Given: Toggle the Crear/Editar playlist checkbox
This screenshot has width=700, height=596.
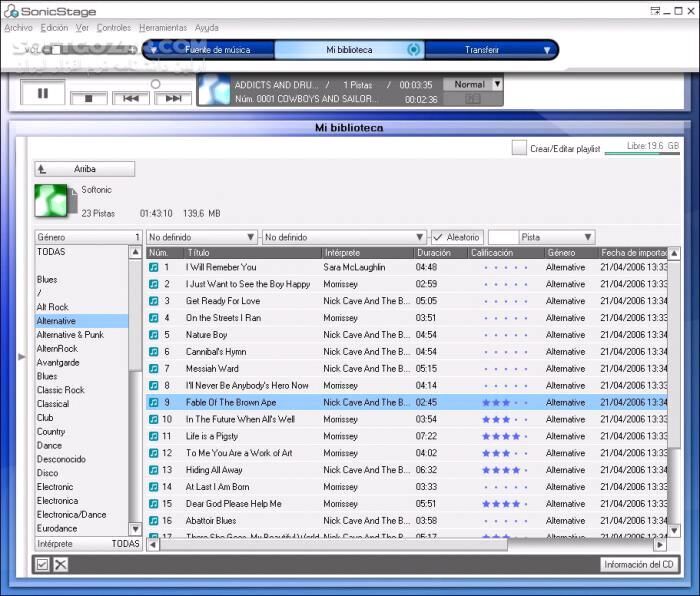Looking at the screenshot, I should coord(519,148).
